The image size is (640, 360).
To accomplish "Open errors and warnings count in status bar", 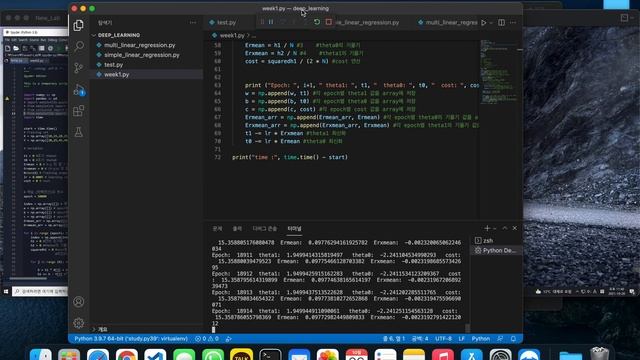I will click(207, 339).
